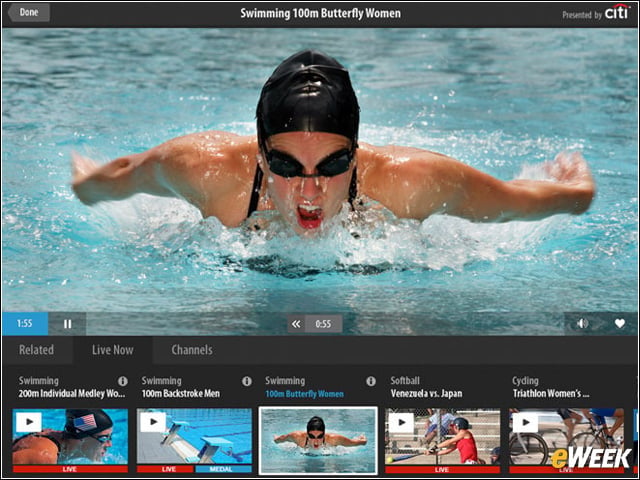Mute audio with the speaker icon
640x480 pixels.
click(582, 323)
